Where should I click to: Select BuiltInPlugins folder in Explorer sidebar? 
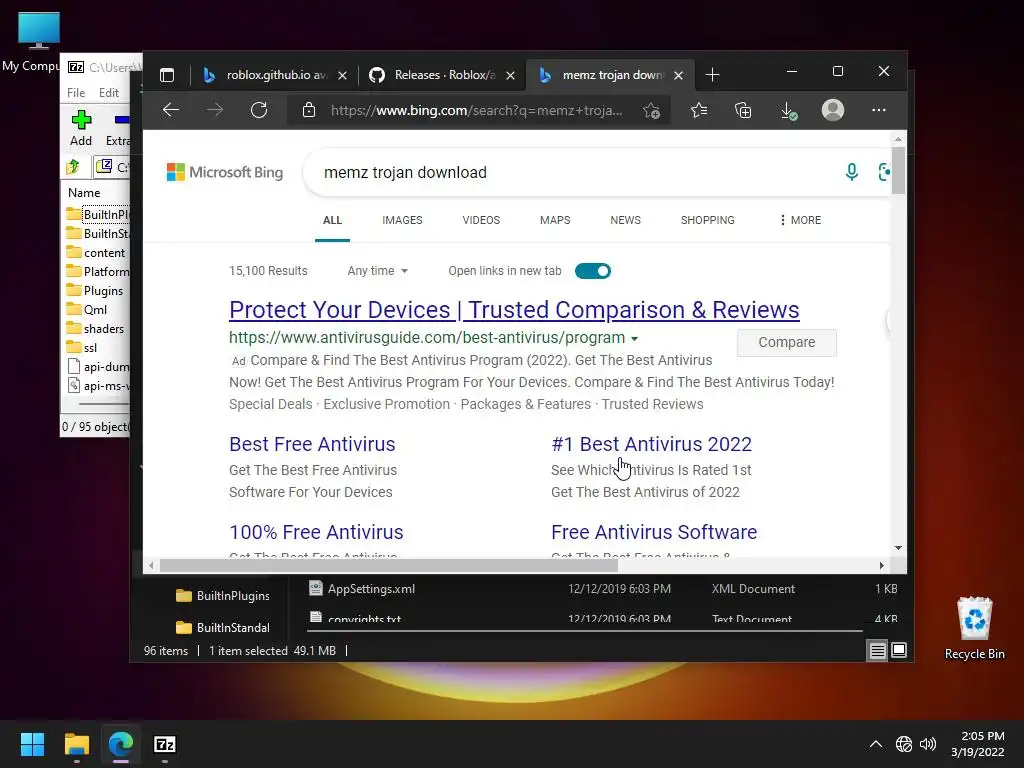point(223,596)
